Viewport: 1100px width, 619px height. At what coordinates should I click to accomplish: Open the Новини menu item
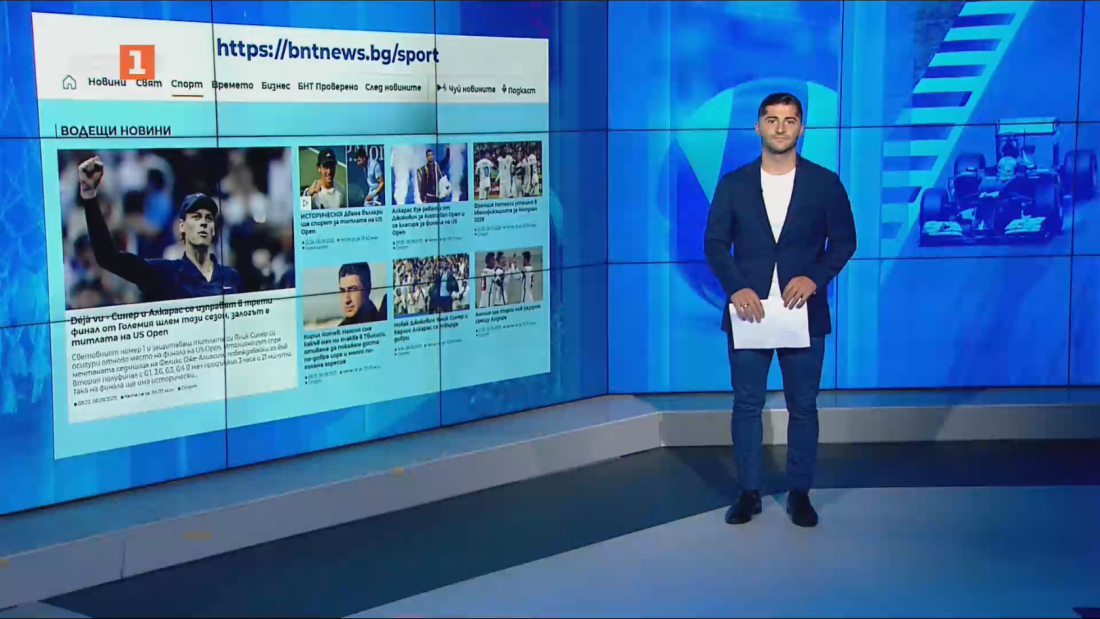point(107,82)
